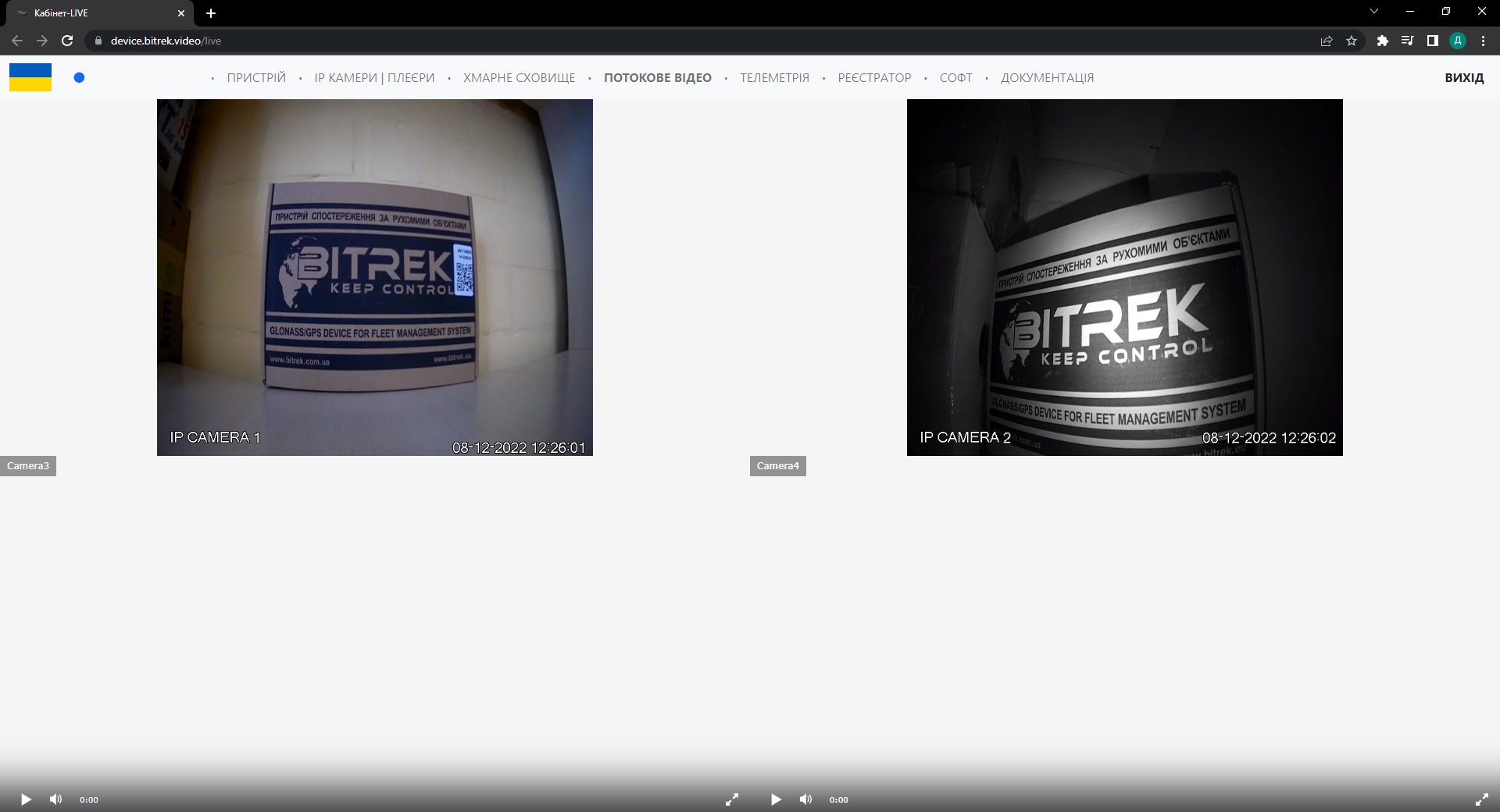Open the РЕЄСТРАТОР section

(x=874, y=78)
